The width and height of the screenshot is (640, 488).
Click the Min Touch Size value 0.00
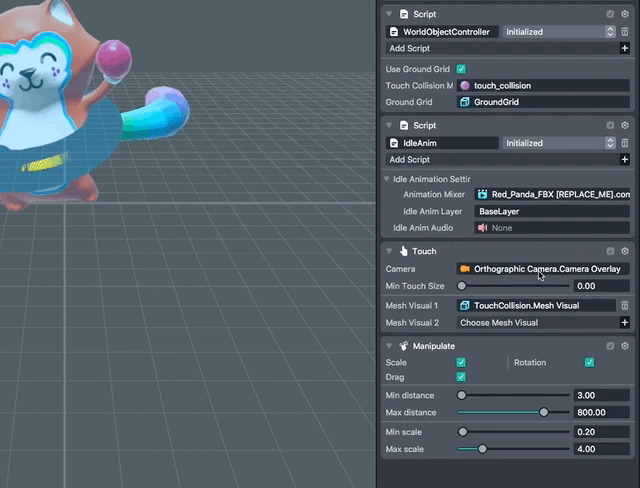coord(601,286)
